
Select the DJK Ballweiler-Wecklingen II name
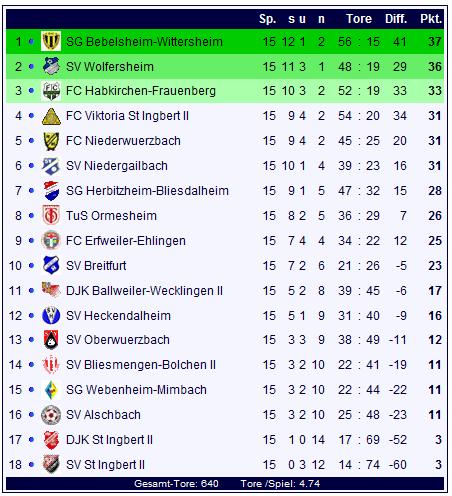(144, 291)
